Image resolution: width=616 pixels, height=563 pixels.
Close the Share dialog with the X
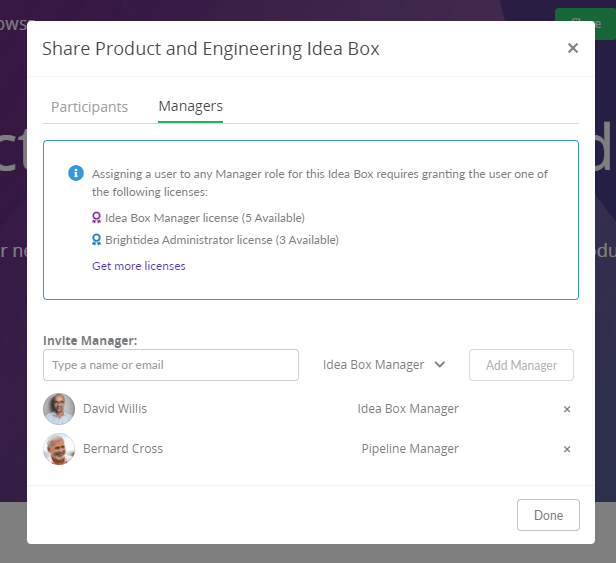[x=573, y=48]
